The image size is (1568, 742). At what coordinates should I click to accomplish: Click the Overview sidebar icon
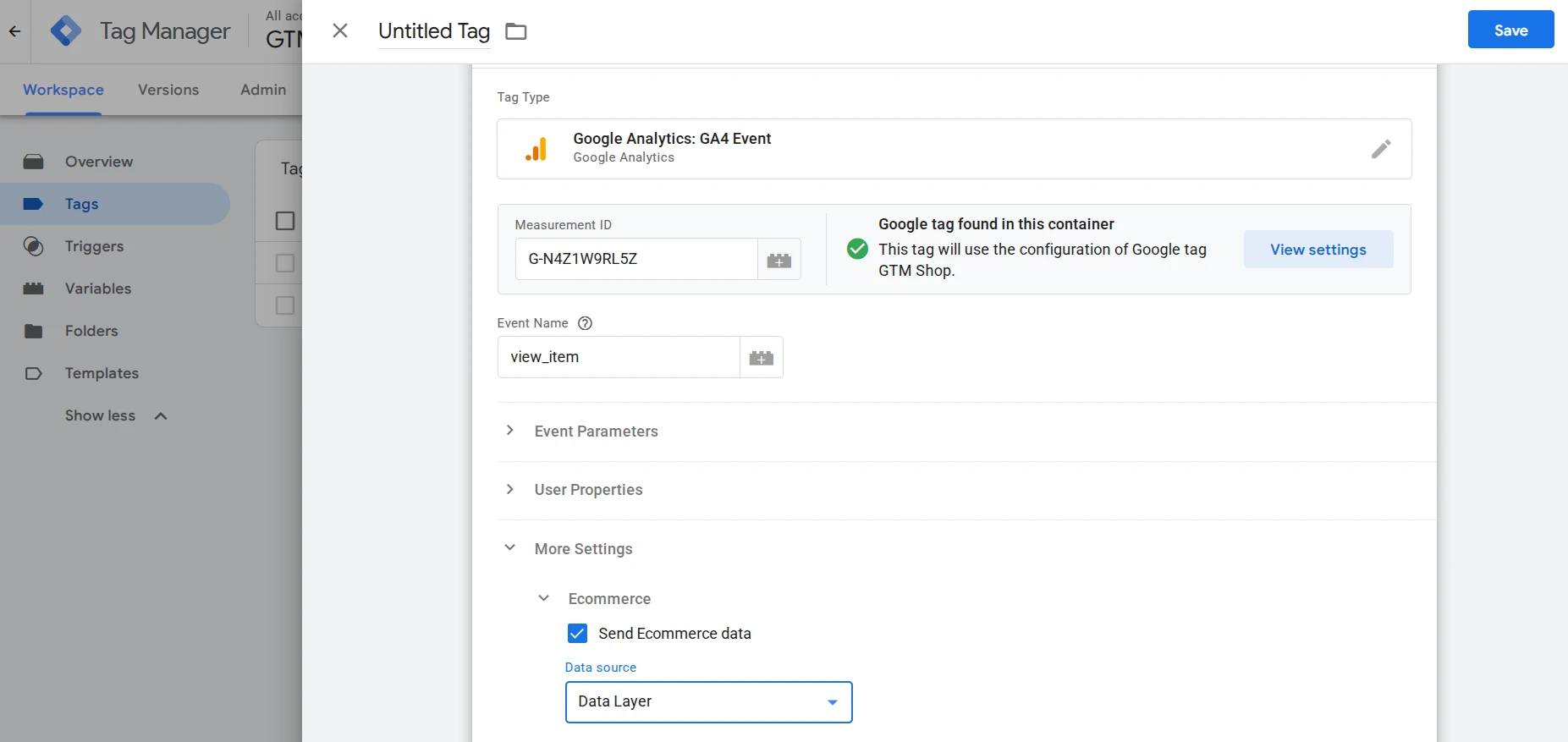tap(34, 162)
